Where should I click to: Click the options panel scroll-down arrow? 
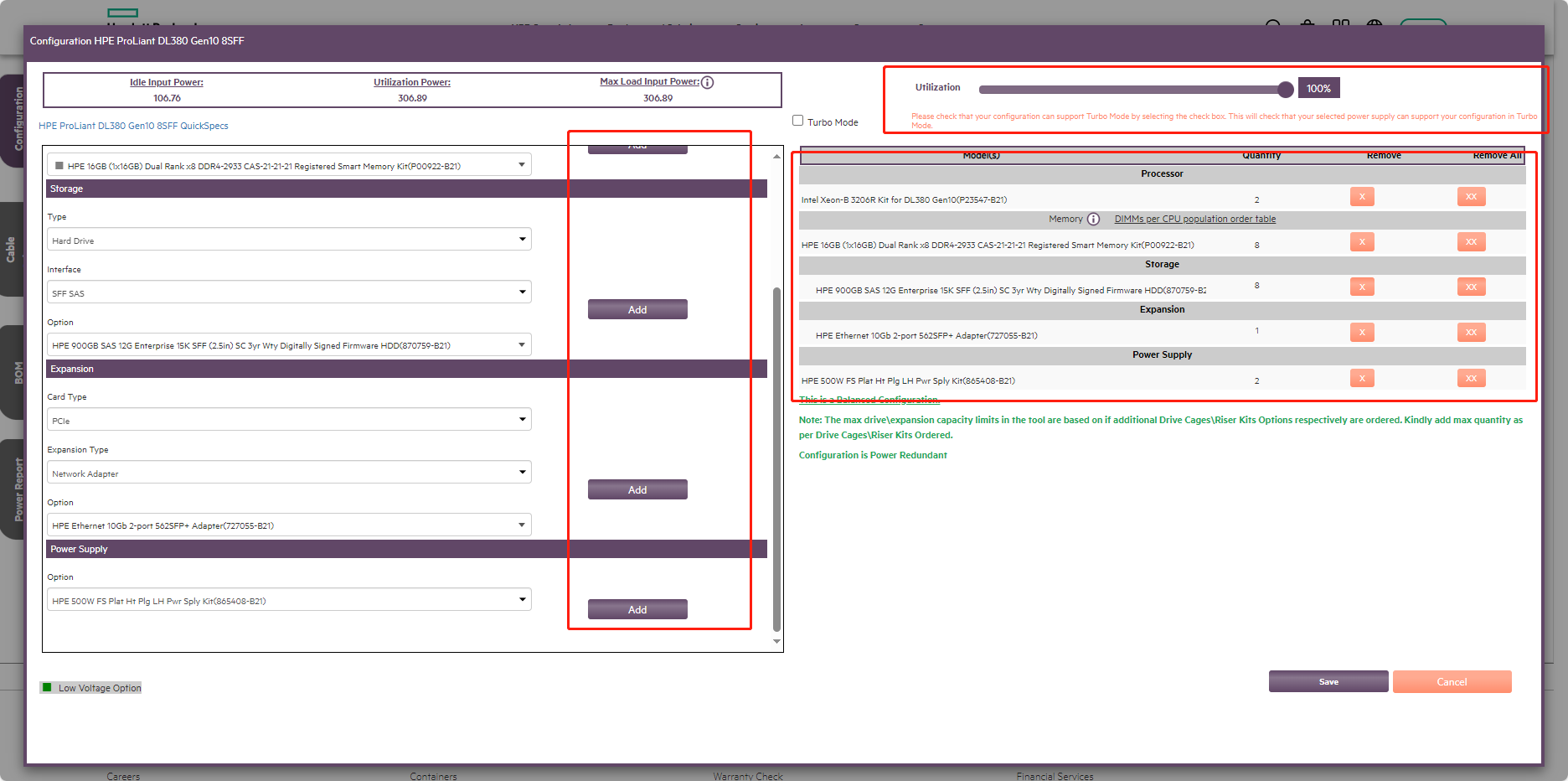tap(776, 642)
